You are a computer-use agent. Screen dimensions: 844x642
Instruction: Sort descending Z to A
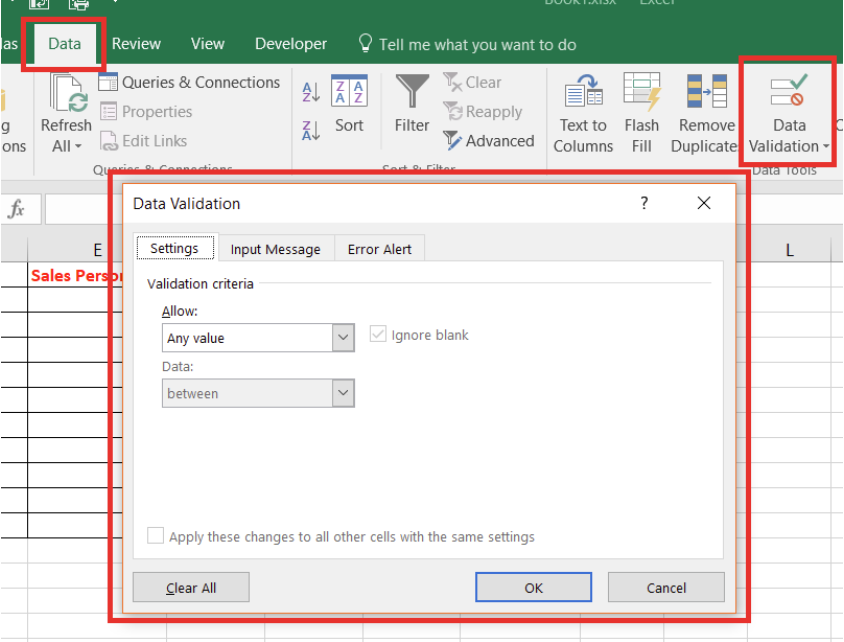pos(311,130)
